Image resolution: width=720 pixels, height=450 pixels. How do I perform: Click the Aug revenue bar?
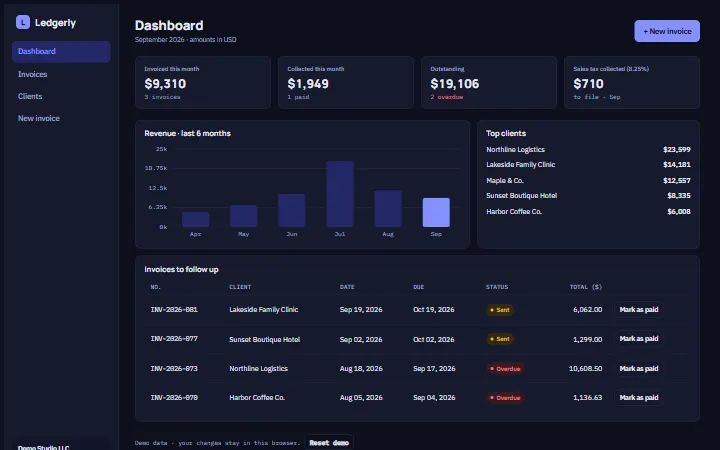[388, 208]
